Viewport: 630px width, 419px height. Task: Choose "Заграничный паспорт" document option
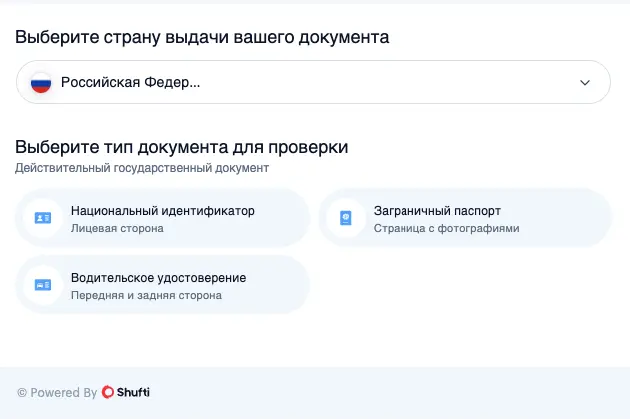click(x=437, y=211)
